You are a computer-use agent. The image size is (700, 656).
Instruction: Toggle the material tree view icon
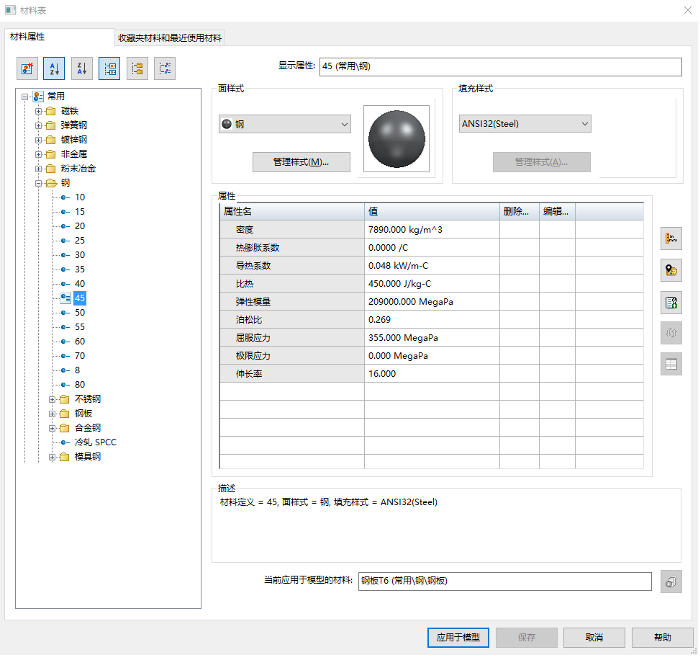tap(110, 68)
